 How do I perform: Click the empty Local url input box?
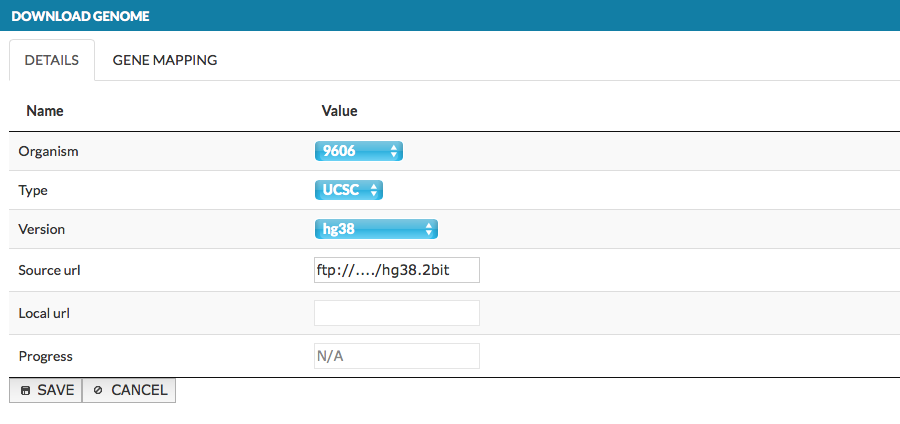tap(397, 313)
